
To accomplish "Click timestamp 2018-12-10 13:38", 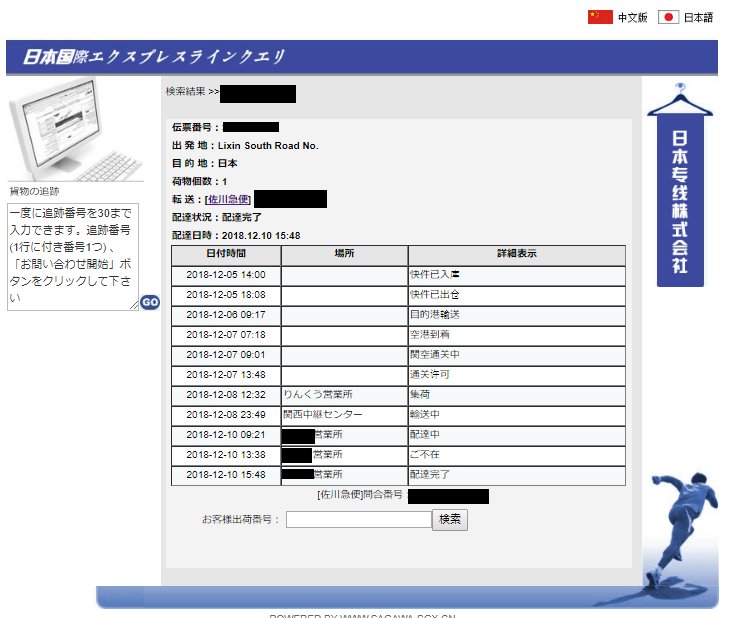I will point(226,455).
